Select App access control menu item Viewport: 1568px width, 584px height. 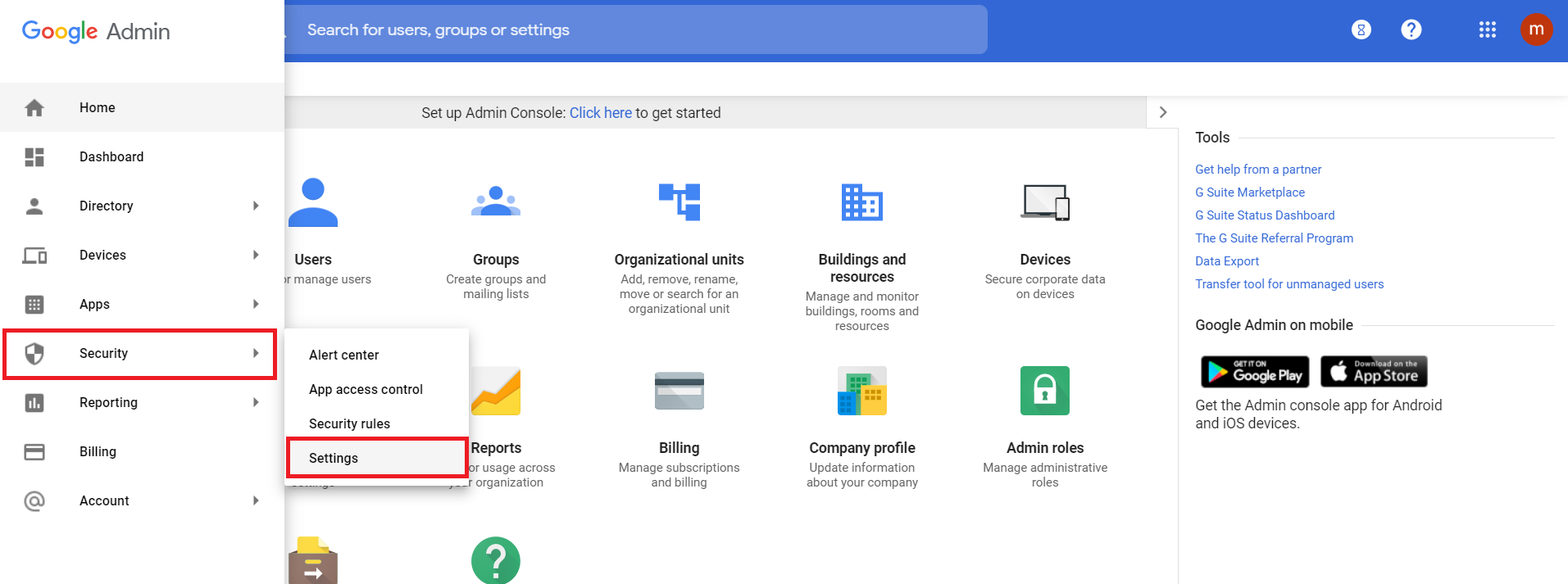tap(377, 389)
